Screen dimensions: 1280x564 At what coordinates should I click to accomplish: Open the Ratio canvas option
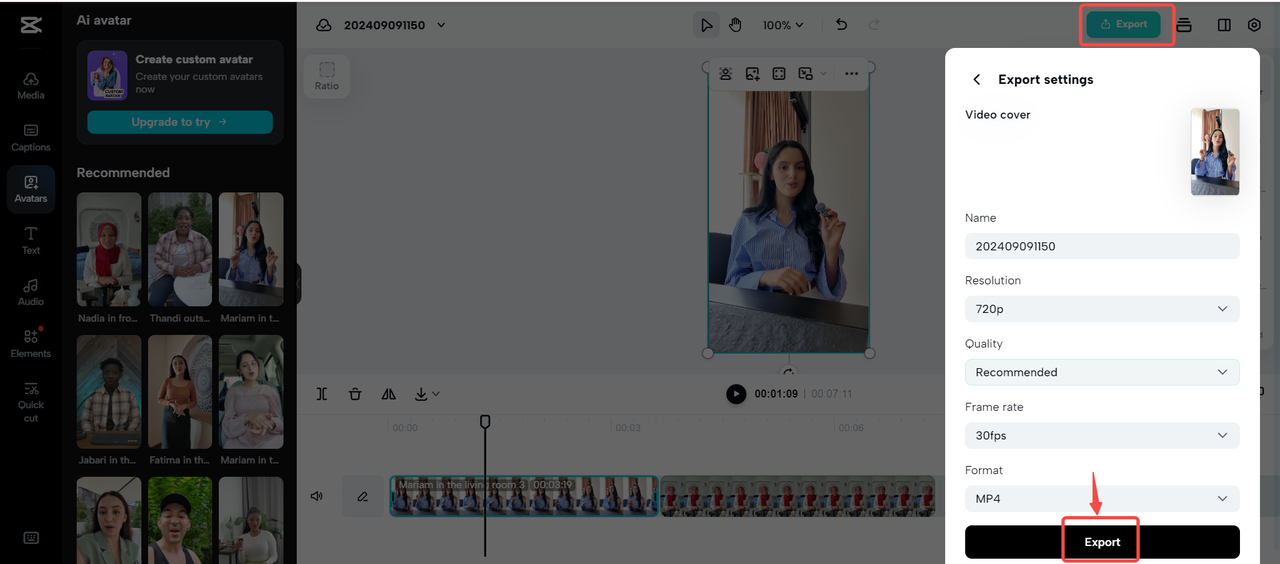[327, 76]
